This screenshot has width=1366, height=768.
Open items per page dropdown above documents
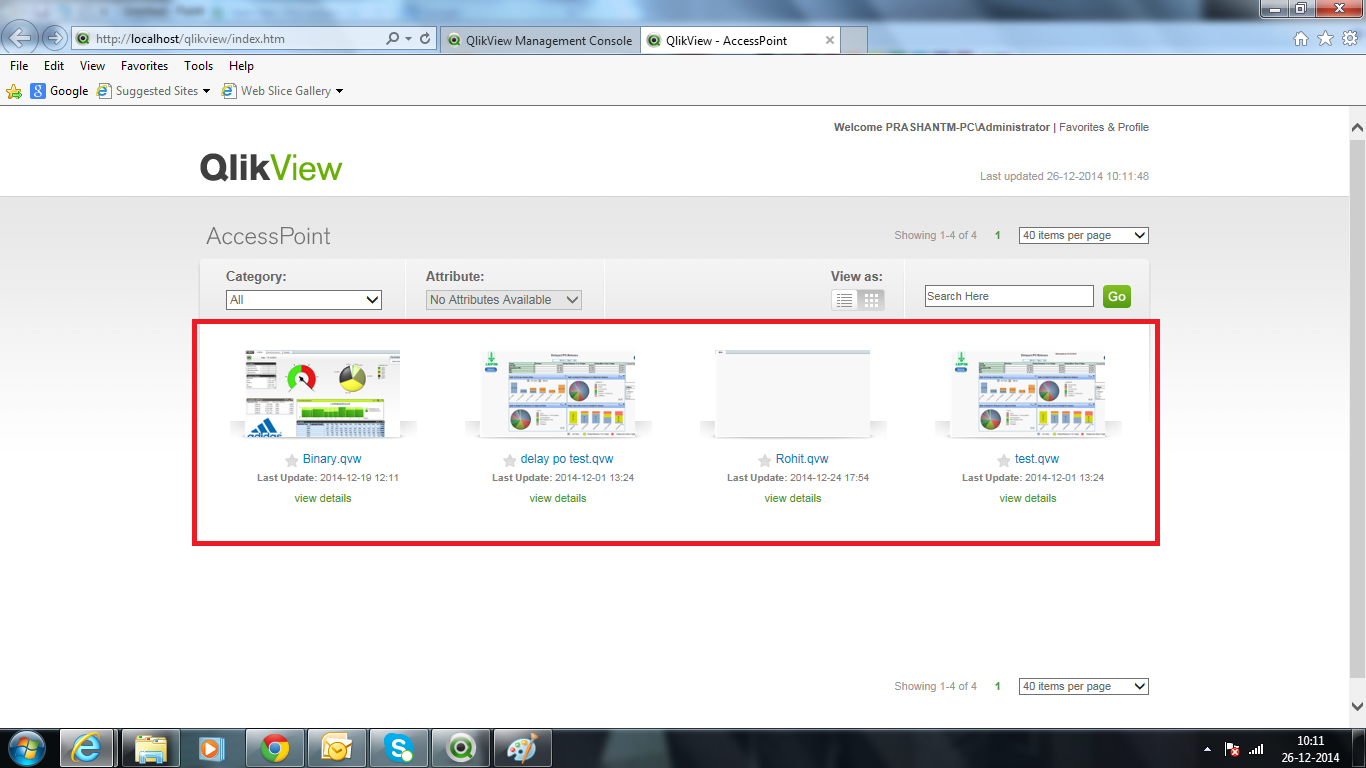(x=1084, y=235)
